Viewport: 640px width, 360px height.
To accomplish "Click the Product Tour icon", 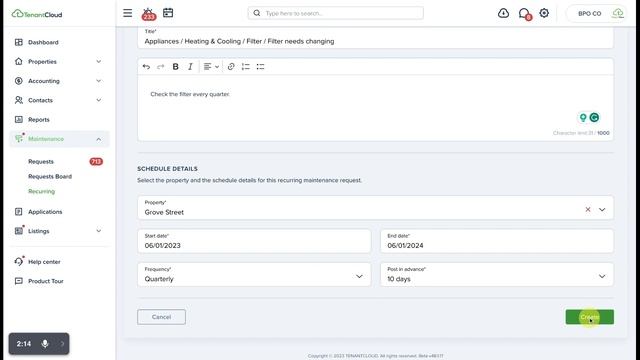I will point(19,281).
